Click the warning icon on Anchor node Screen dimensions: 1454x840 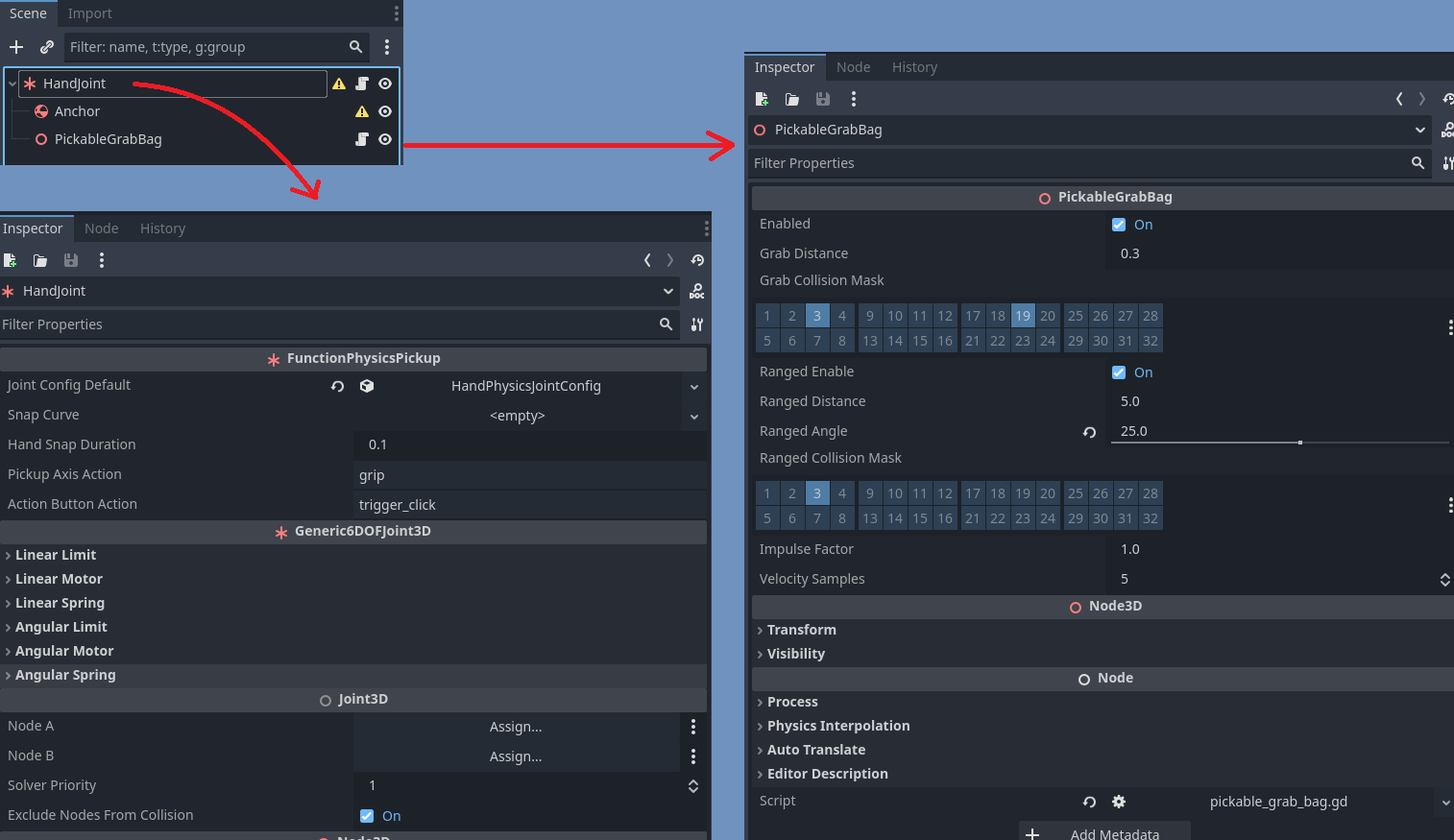click(x=362, y=111)
